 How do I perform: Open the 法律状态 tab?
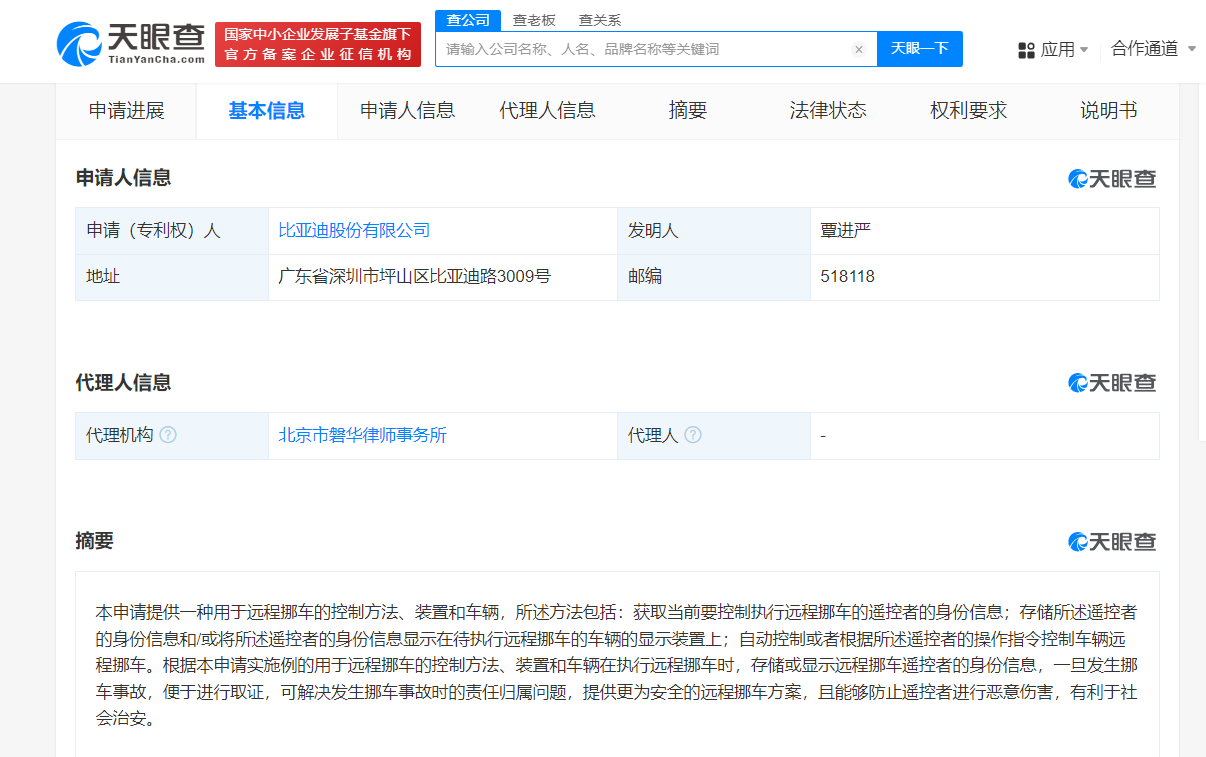[x=826, y=110]
